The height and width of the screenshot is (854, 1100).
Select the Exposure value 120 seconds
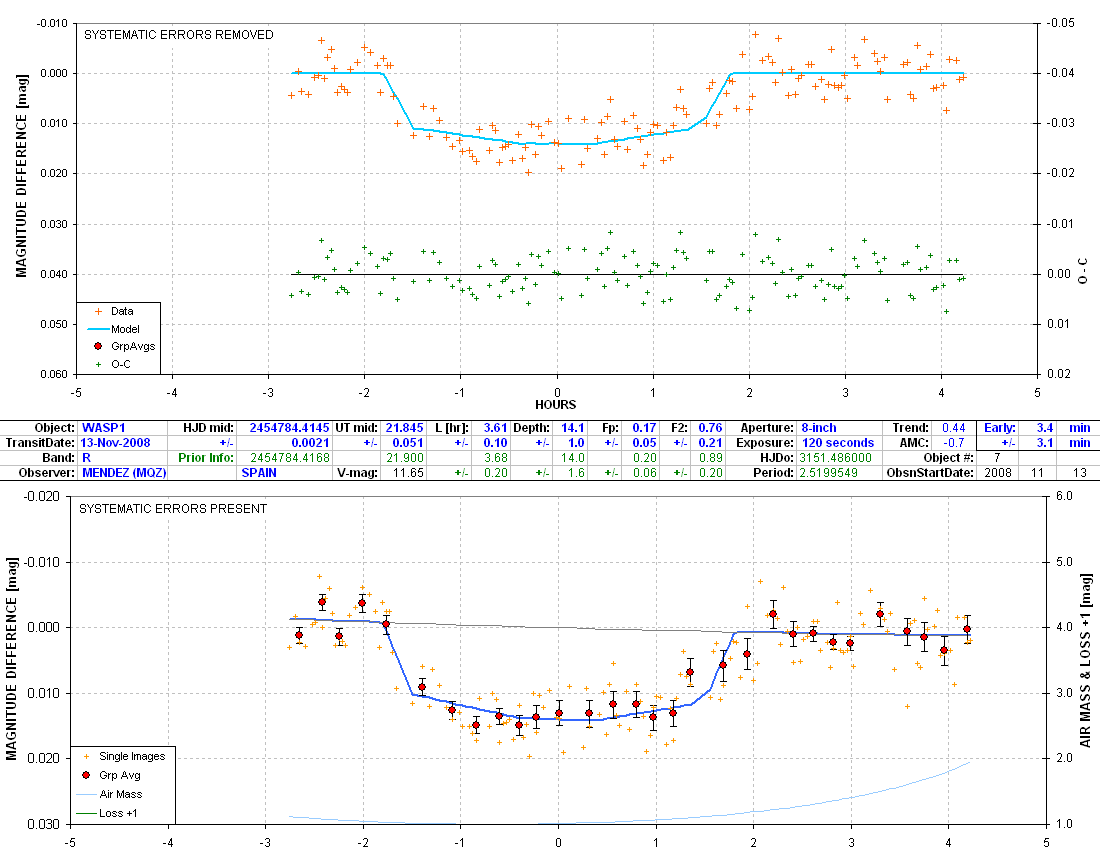coord(838,443)
